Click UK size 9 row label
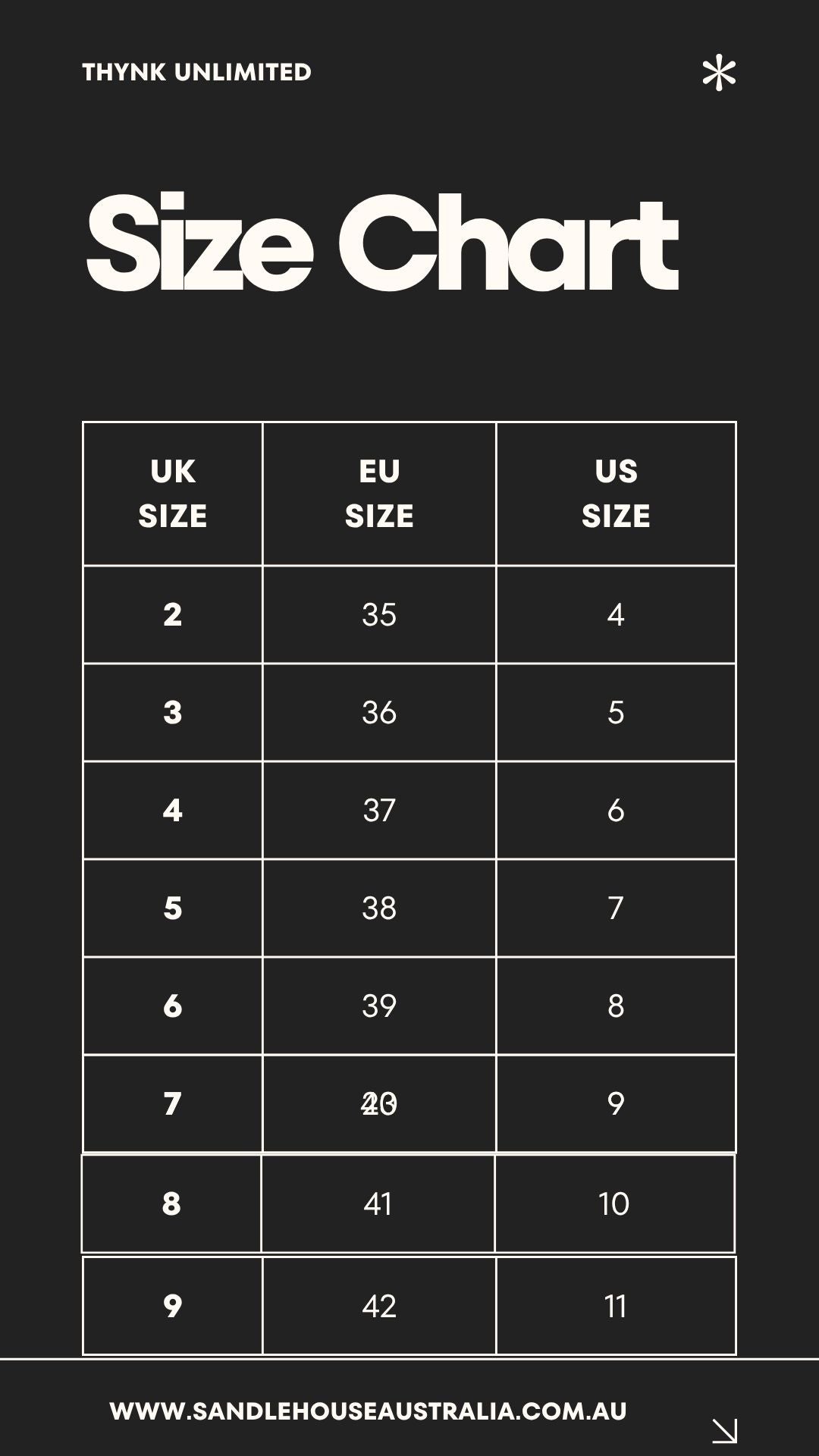819x1456 pixels. pos(173,1306)
